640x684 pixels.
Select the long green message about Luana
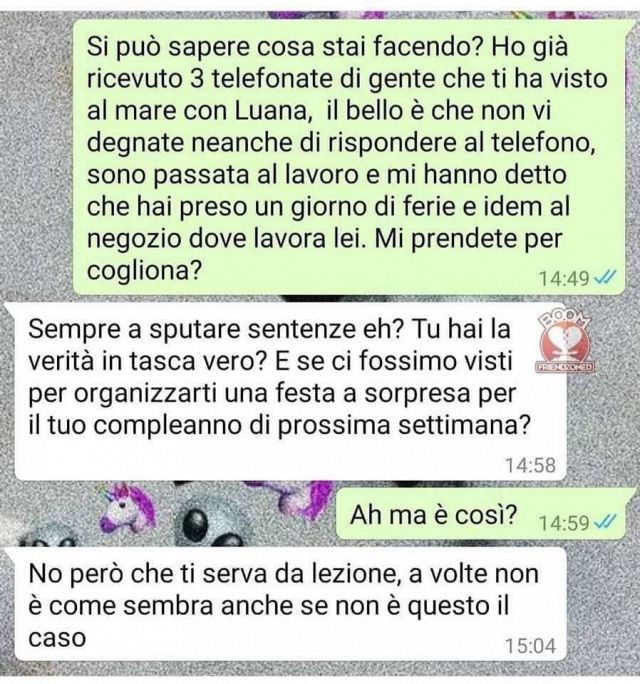[x=349, y=157]
